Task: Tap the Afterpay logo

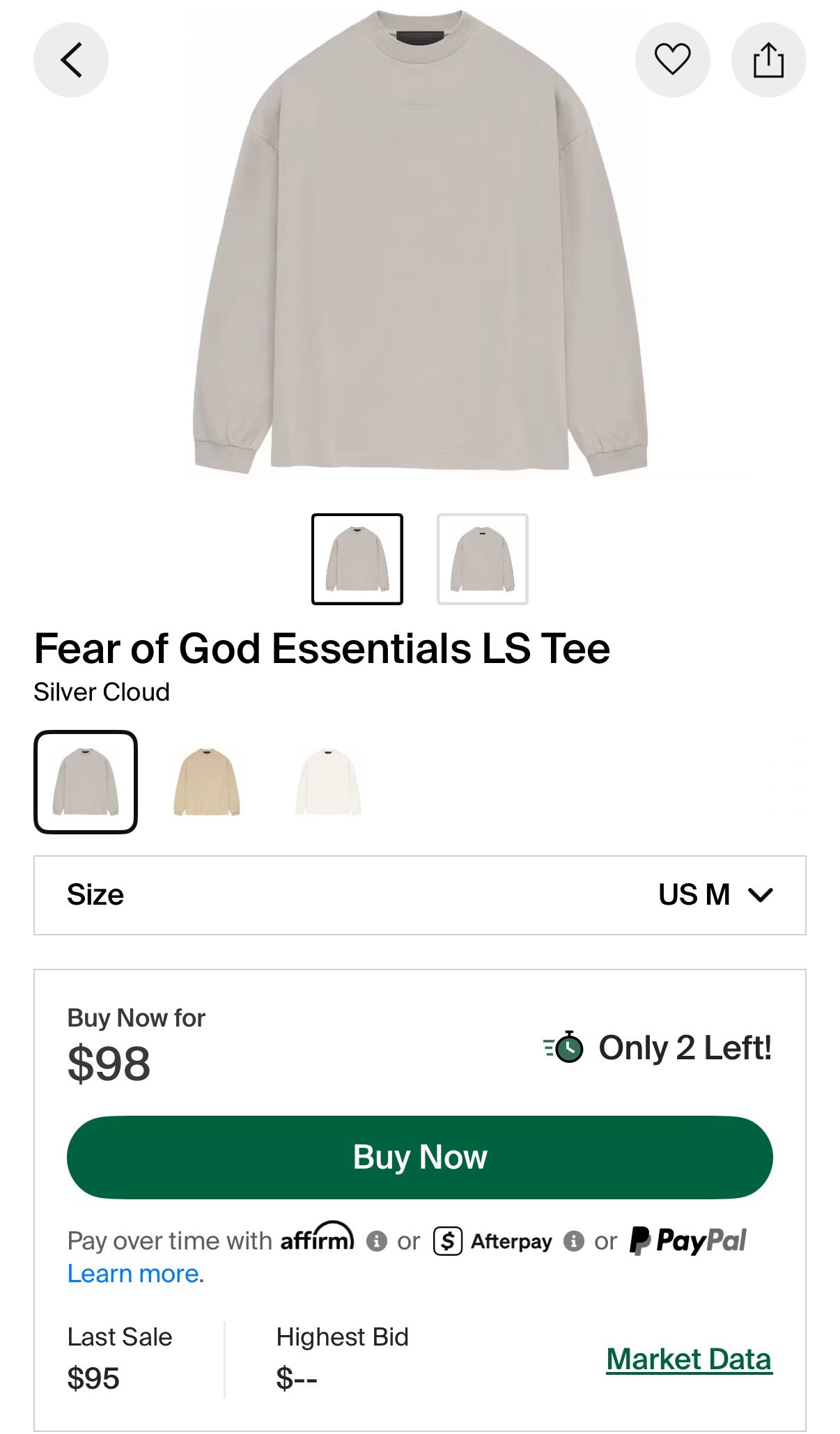Action: [492, 1241]
